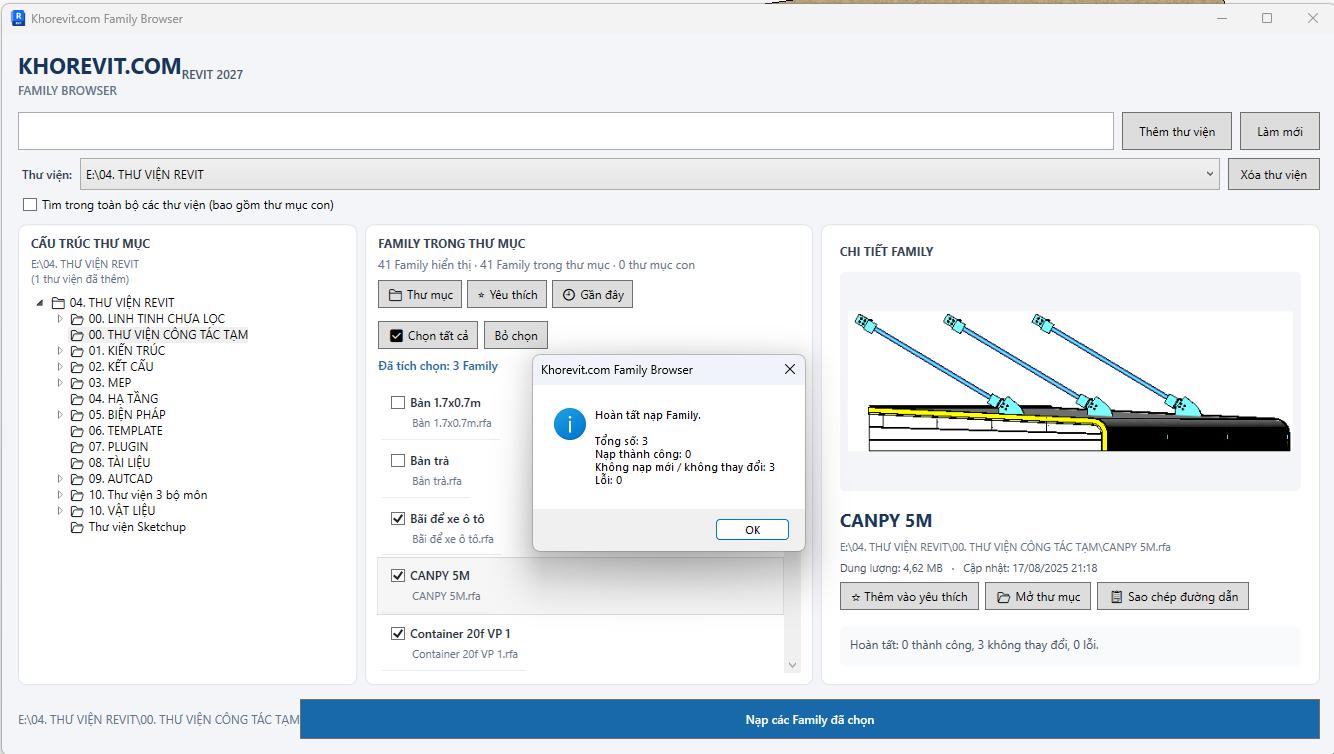Click the CANPY 5M preview thumbnail
Image resolution: width=1334 pixels, height=754 pixels.
click(x=1070, y=381)
